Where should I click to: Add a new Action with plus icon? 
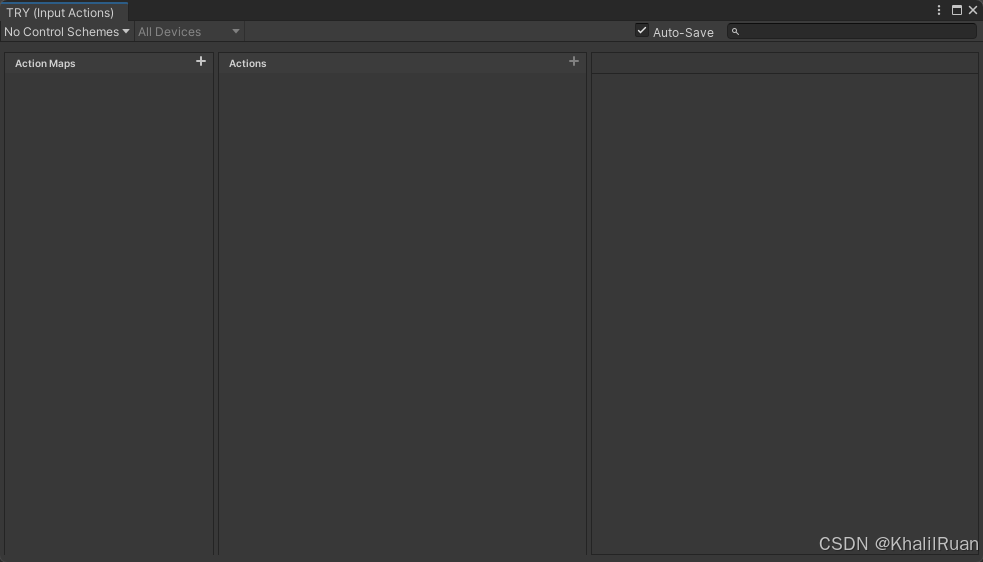pos(574,61)
